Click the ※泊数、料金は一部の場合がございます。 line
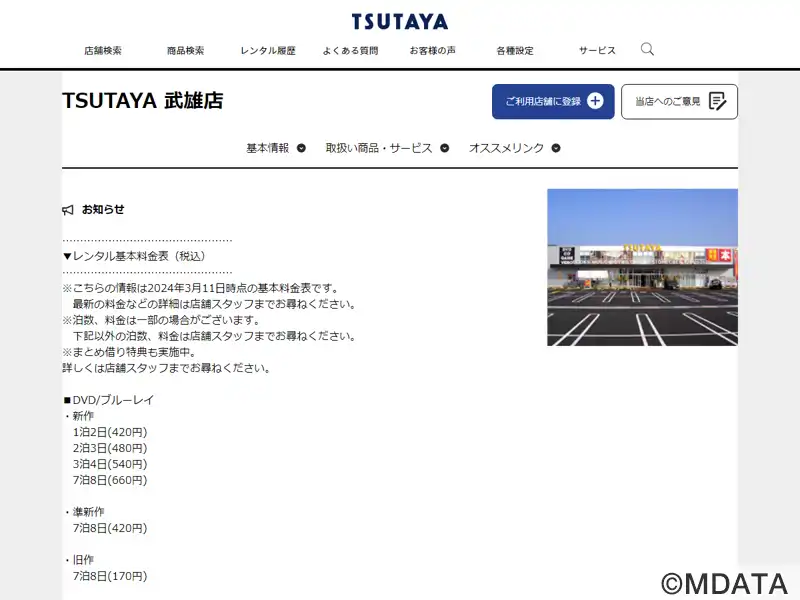This screenshot has width=800, height=600. [161, 320]
